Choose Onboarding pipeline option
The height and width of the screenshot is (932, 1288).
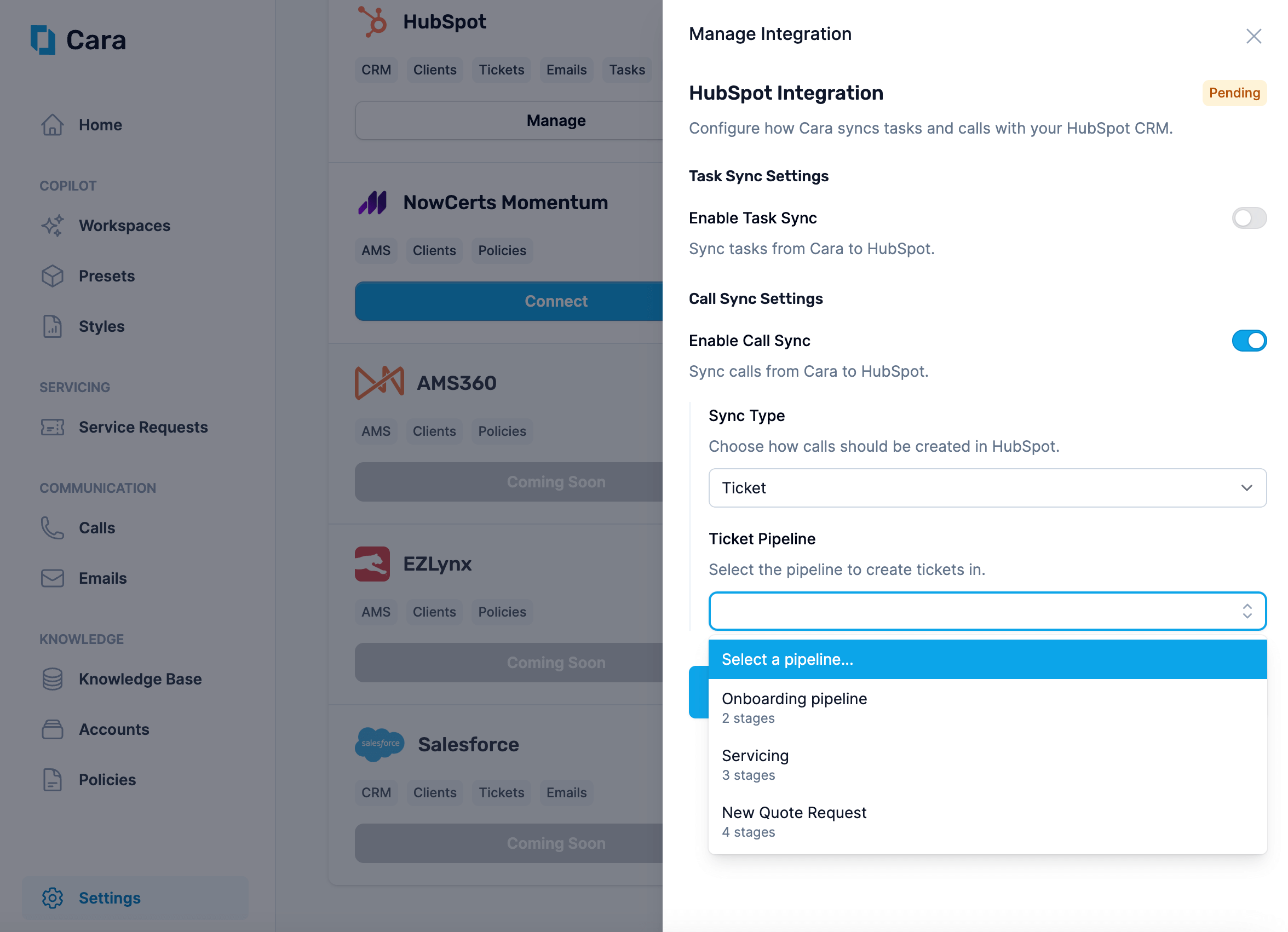pyautogui.click(x=987, y=707)
